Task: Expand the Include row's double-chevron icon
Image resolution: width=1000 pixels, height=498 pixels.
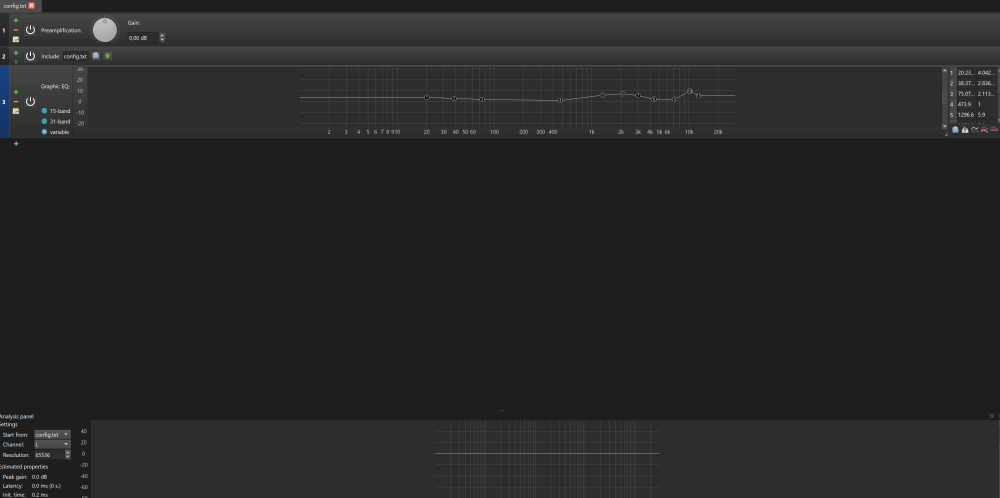Action: (x=16, y=61)
